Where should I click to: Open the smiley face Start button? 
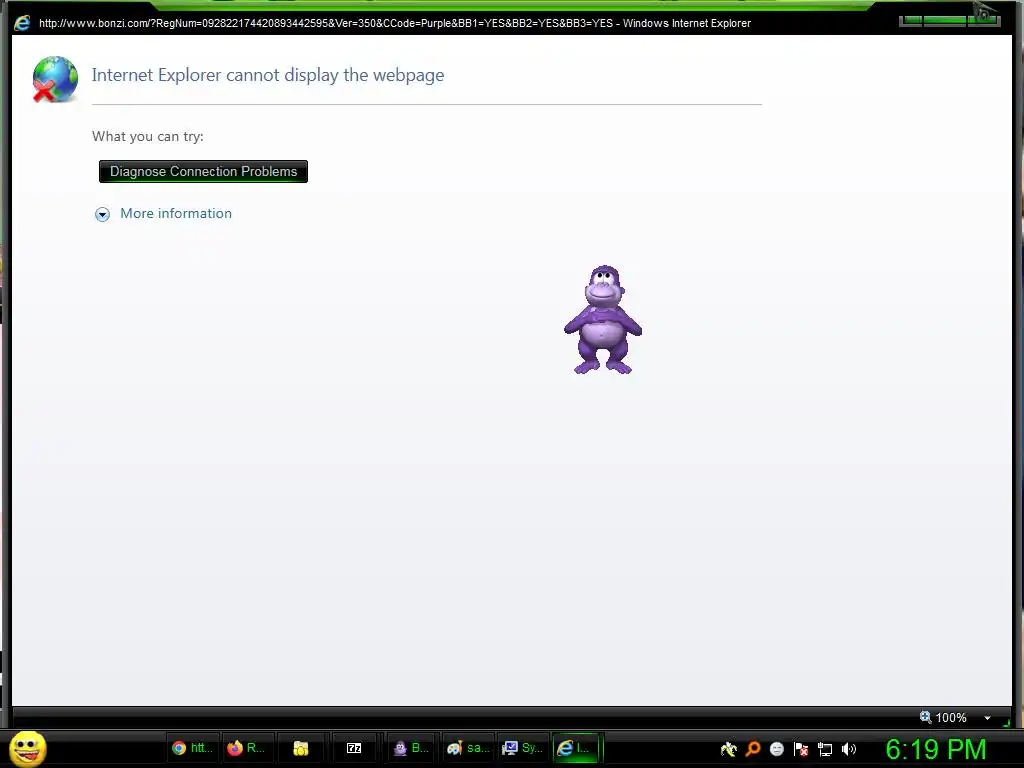(x=28, y=748)
